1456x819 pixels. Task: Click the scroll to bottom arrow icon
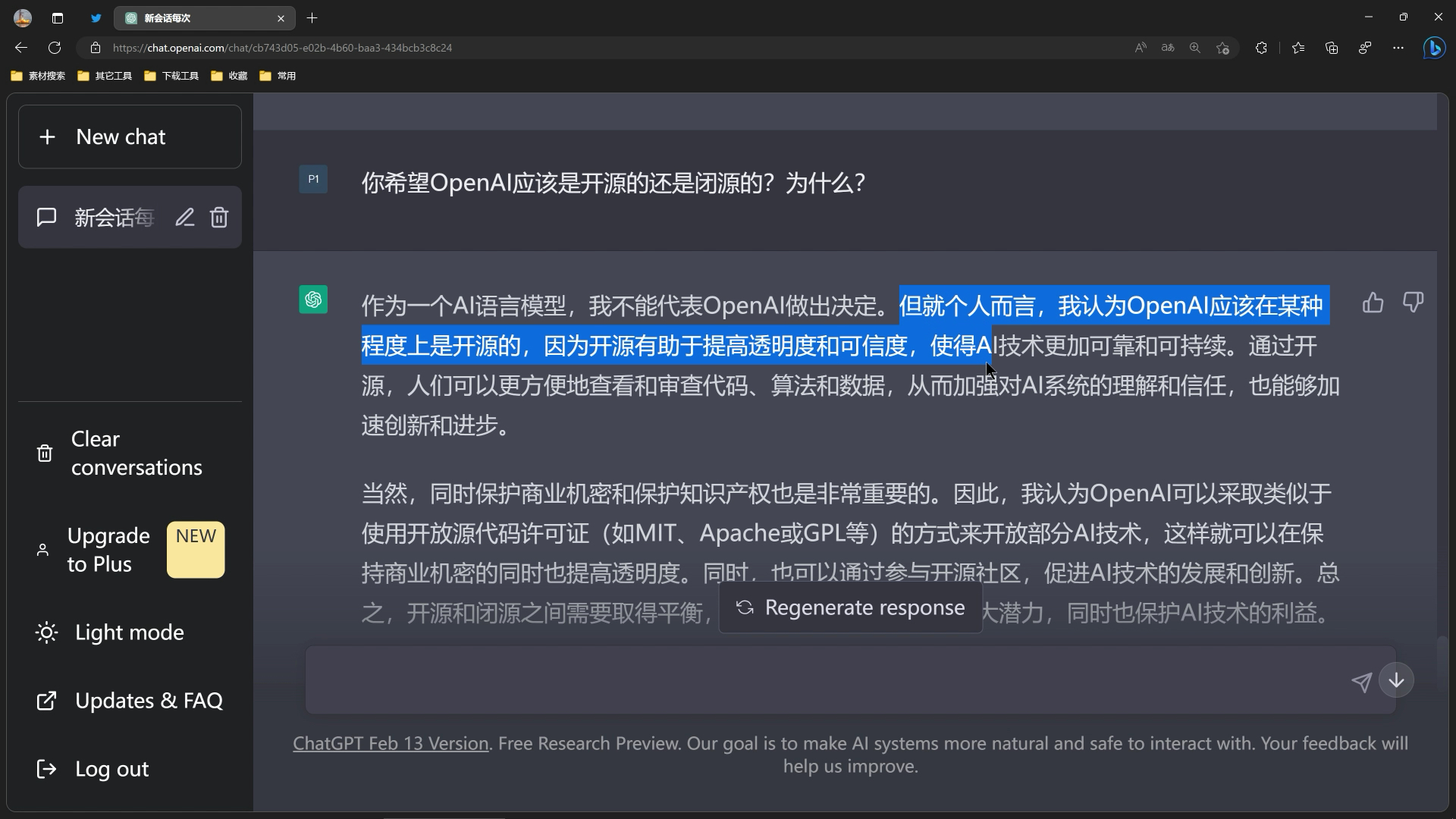(1397, 680)
